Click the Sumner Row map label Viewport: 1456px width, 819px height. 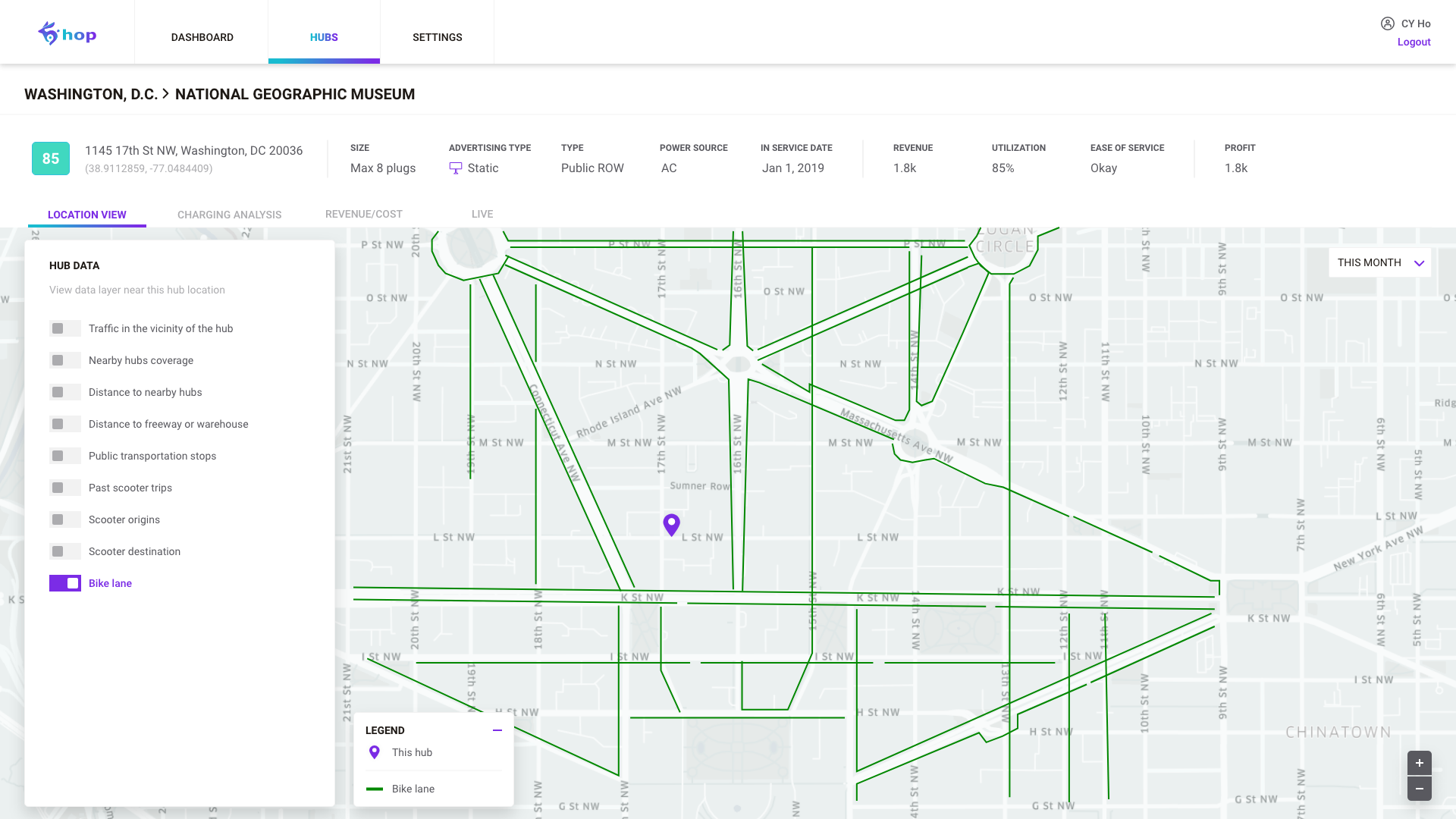click(700, 485)
